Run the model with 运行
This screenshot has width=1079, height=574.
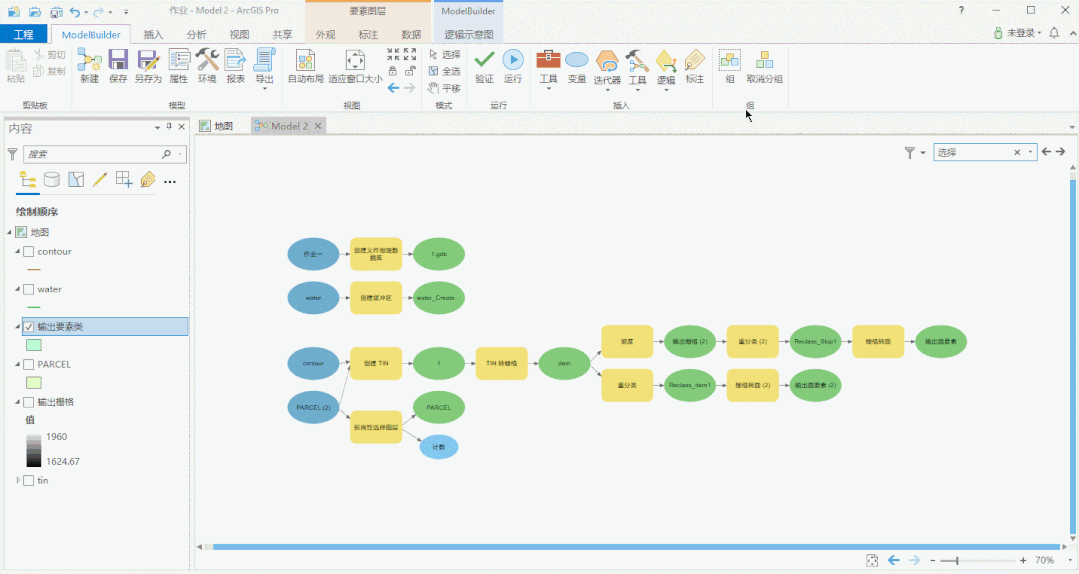(x=513, y=66)
